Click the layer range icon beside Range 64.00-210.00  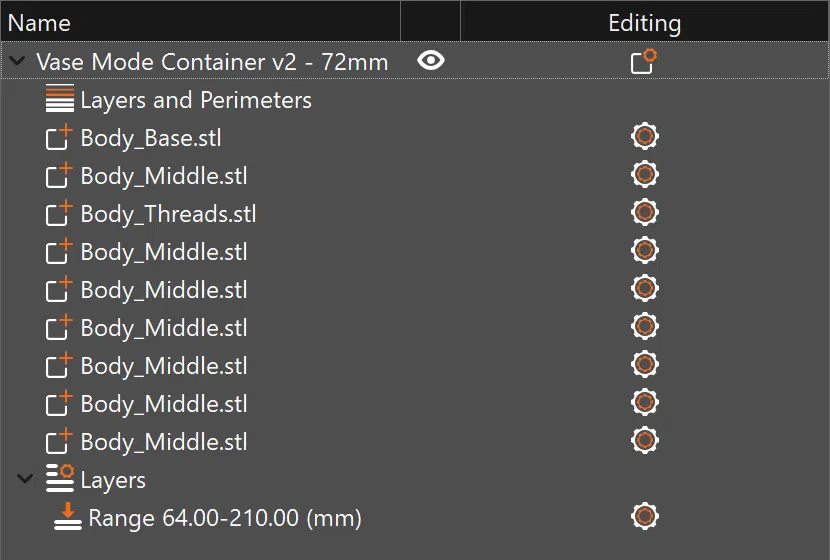(x=68, y=517)
